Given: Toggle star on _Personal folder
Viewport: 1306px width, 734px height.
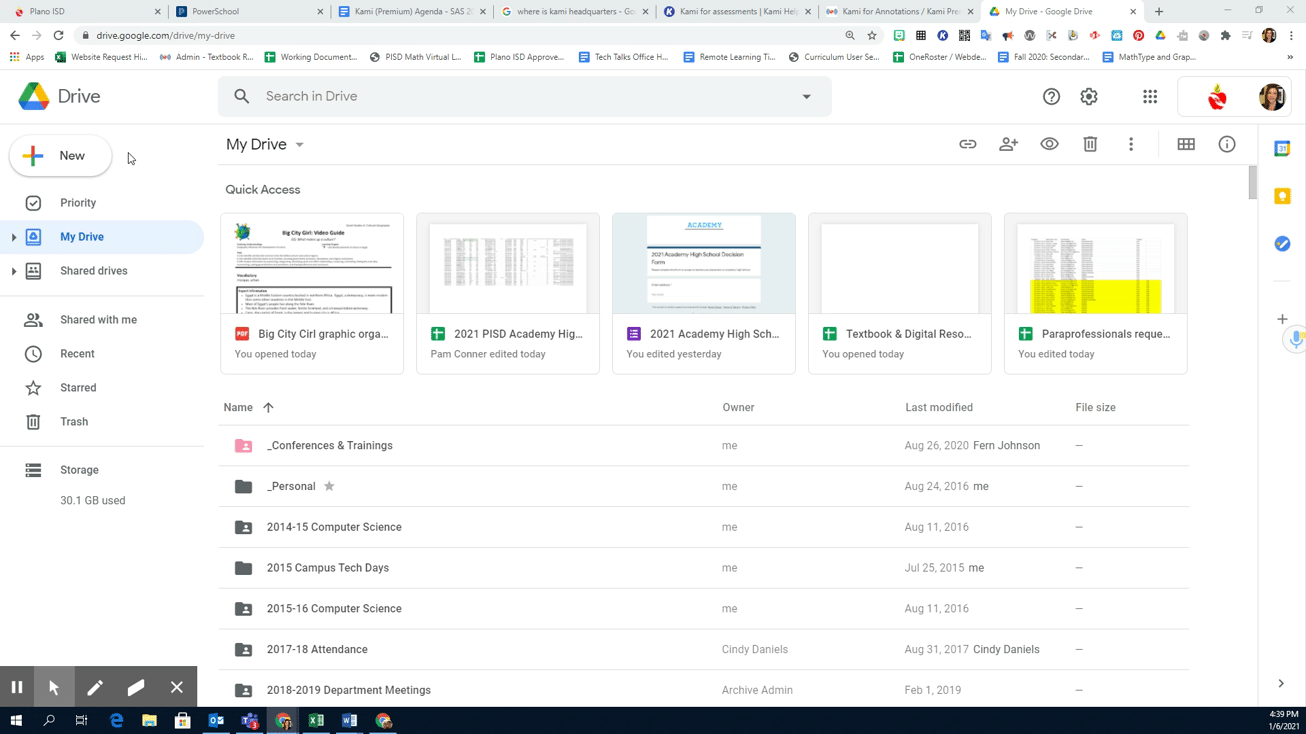Looking at the screenshot, I should pyautogui.click(x=329, y=487).
